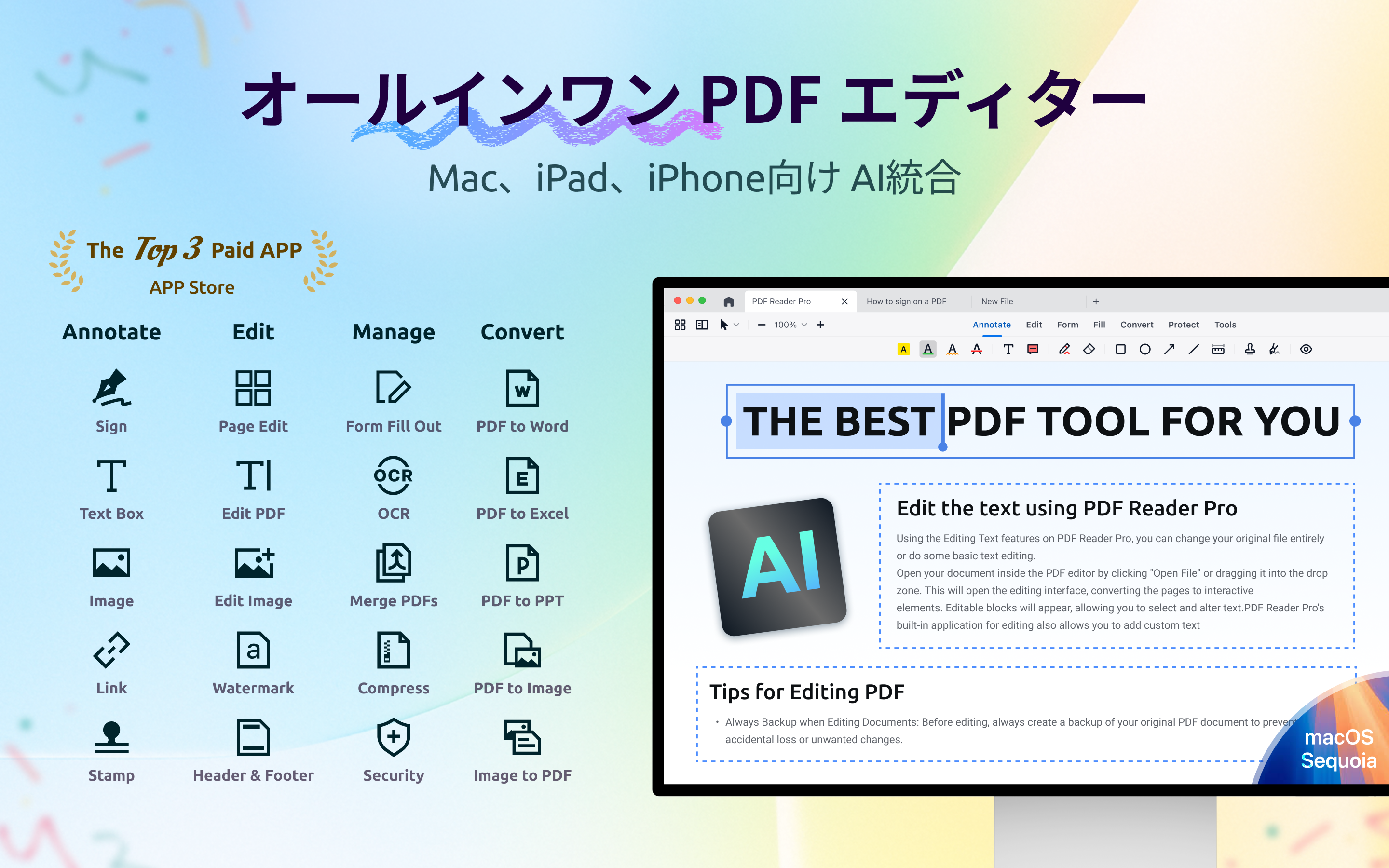Click the Watermark feature icon
The height and width of the screenshot is (868, 1389).
(x=253, y=650)
